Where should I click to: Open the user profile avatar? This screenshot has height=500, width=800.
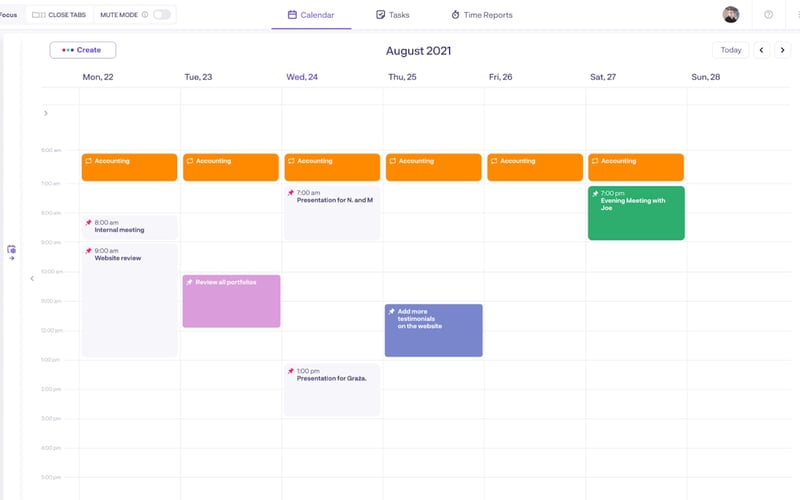click(x=731, y=15)
